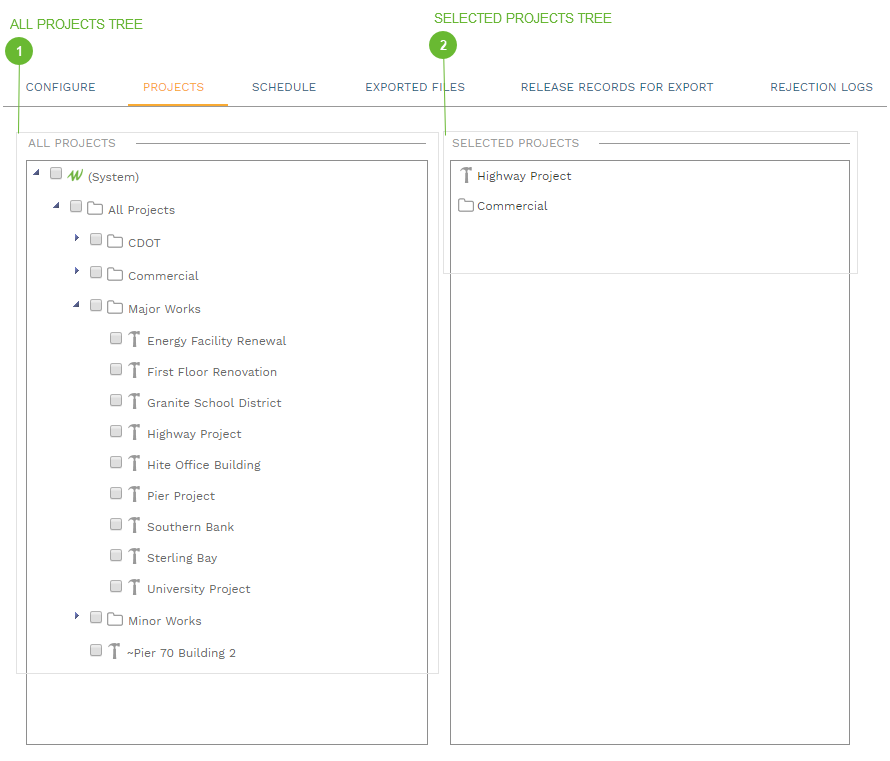890x761 pixels.
Task: Click the Major Works folder icon
Action: click(x=113, y=307)
